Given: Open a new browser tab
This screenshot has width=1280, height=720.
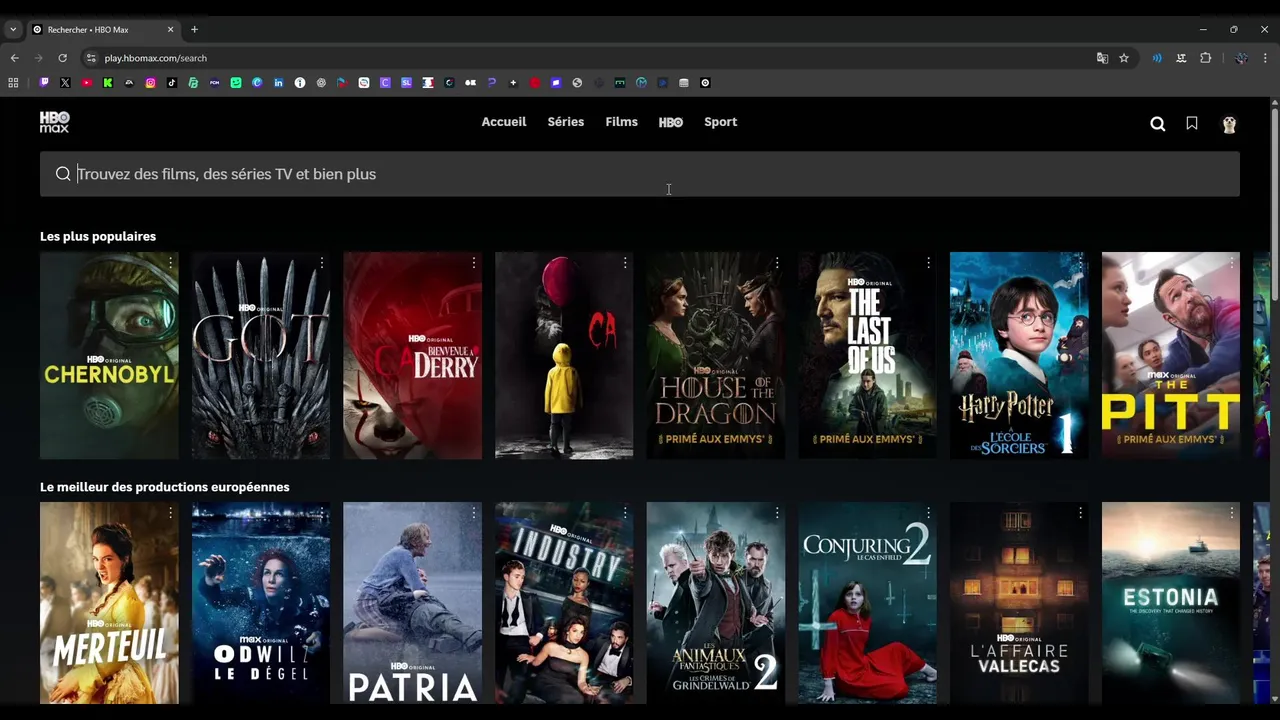Looking at the screenshot, I should pos(194,30).
